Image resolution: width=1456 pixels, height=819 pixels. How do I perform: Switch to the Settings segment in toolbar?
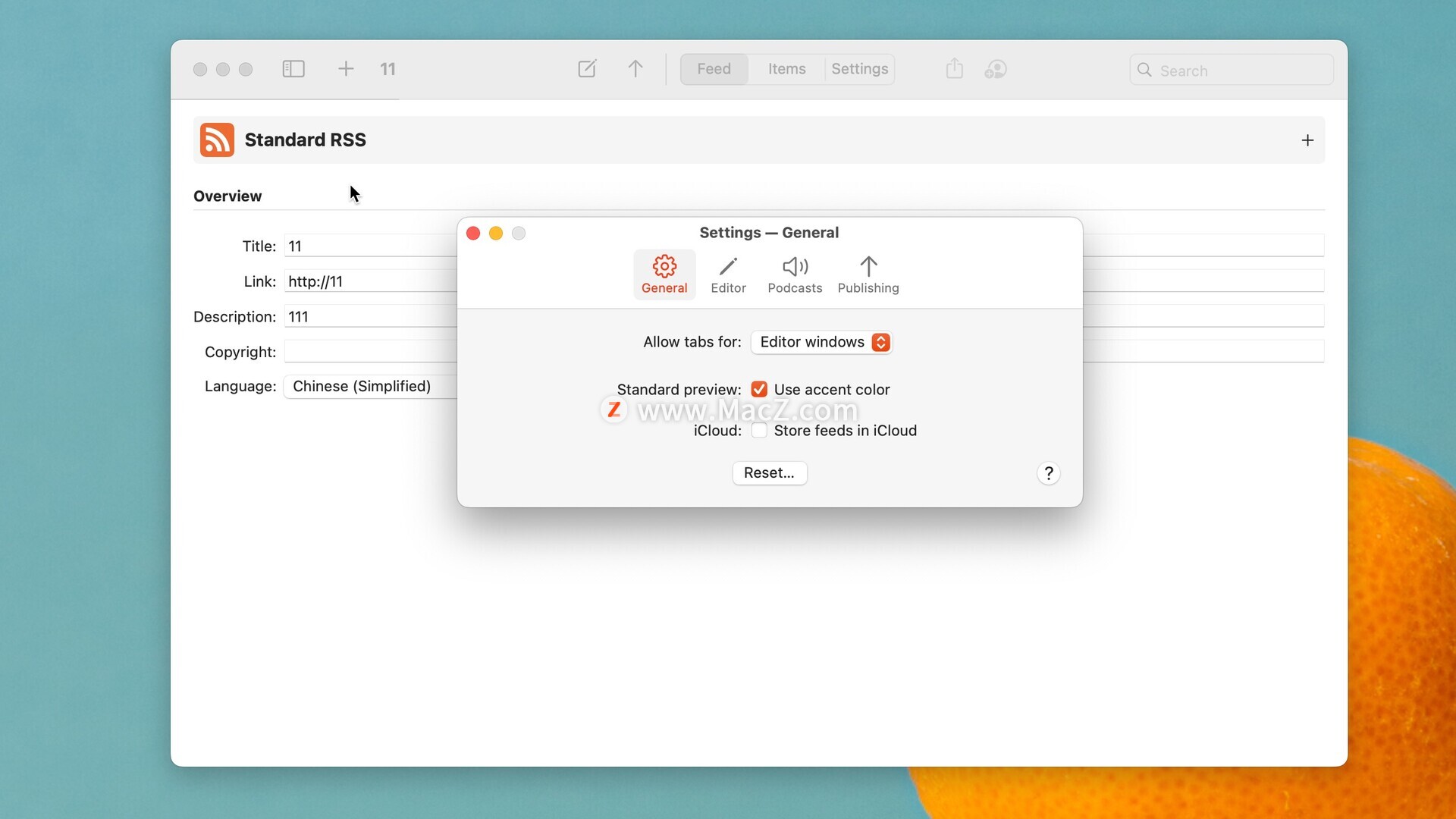860,69
